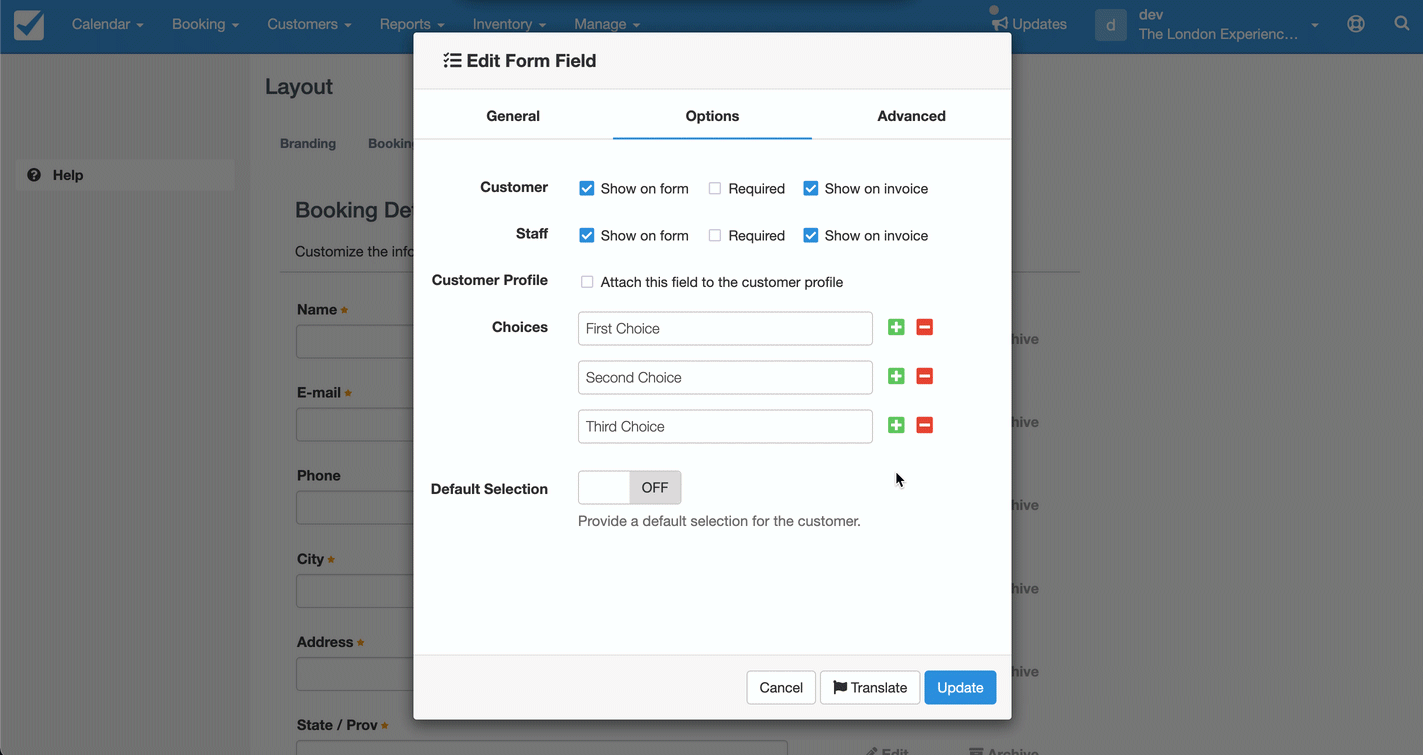
Task: Toggle Customer Show on form checkbox
Action: pos(587,188)
